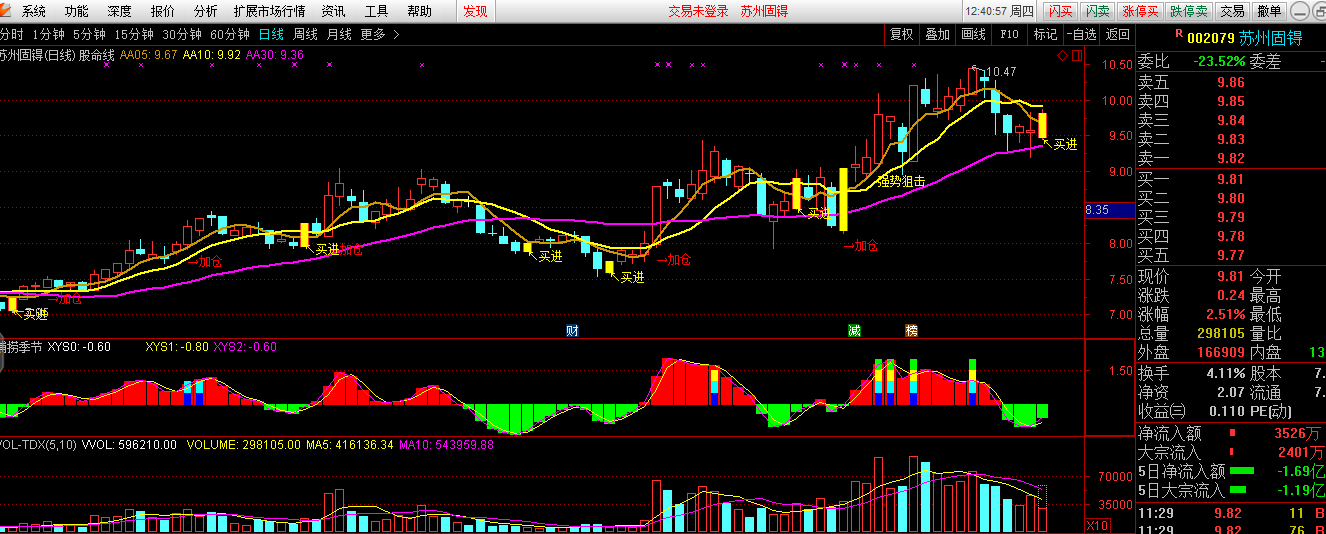The width and height of the screenshot is (1326, 534).
Task: Select the 60分钟 timeframe tab
Action: pos(230,34)
